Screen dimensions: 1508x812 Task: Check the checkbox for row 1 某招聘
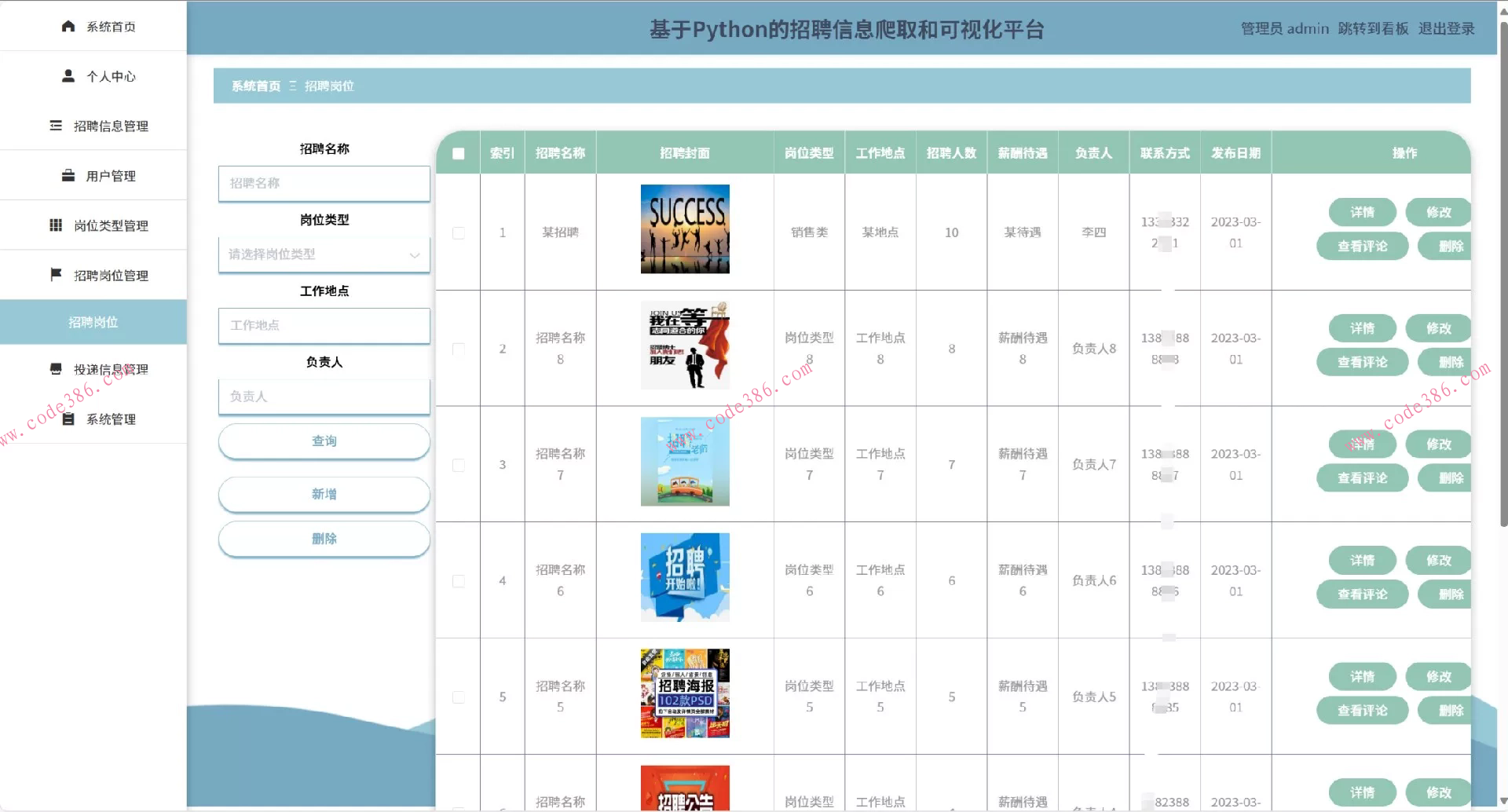459,233
